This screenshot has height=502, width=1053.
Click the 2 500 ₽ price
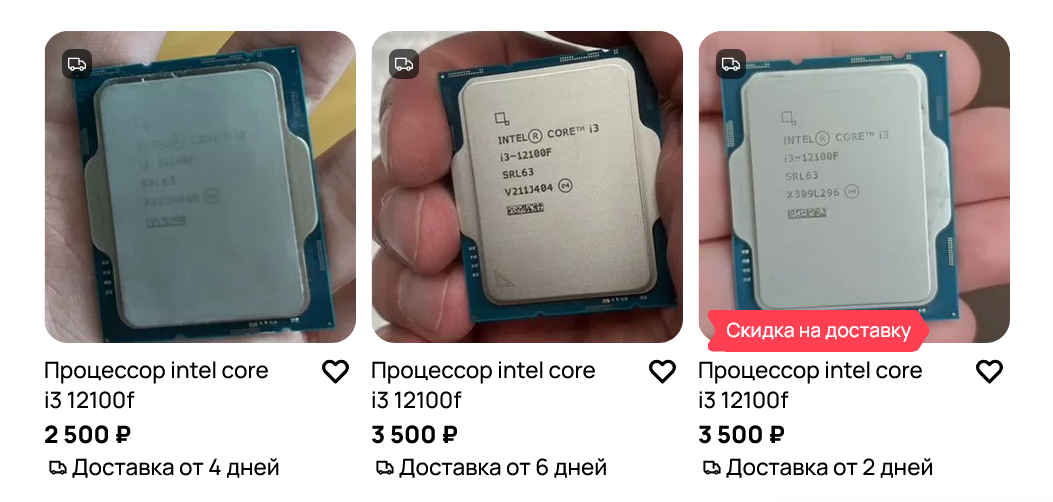(x=87, y=435)
